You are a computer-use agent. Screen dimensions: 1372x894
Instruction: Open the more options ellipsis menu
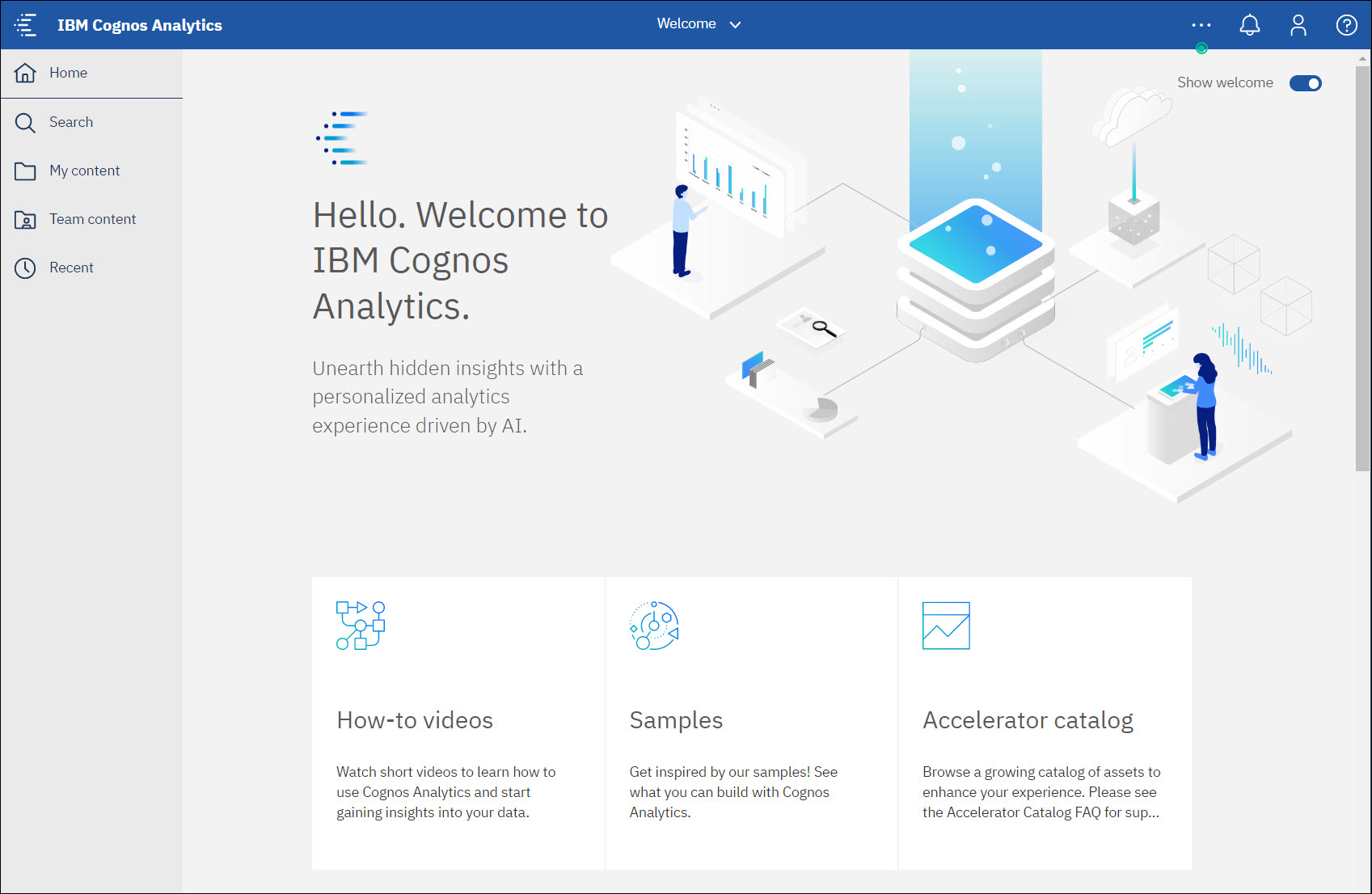pos(1201,24)
